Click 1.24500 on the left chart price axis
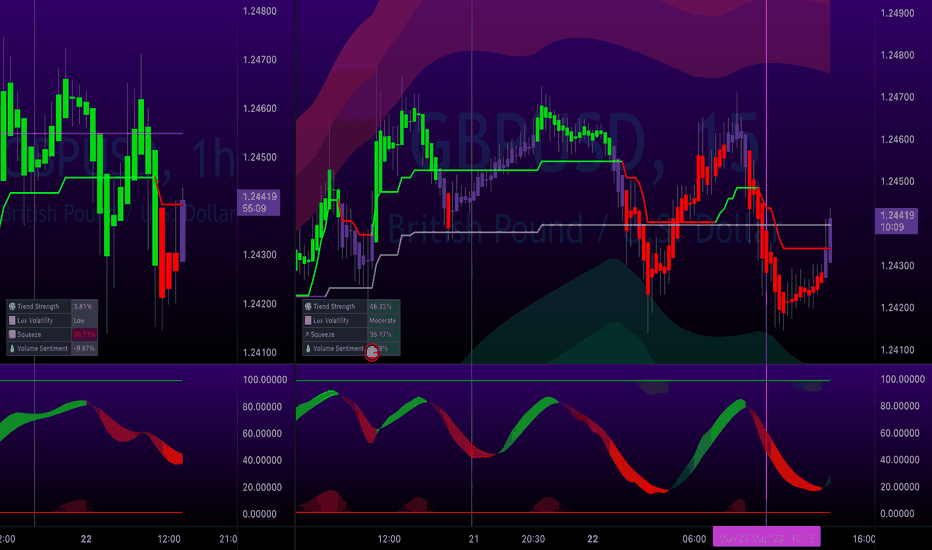Image resolution: width=932 pixels, height=550 pixels. point(260,158)
